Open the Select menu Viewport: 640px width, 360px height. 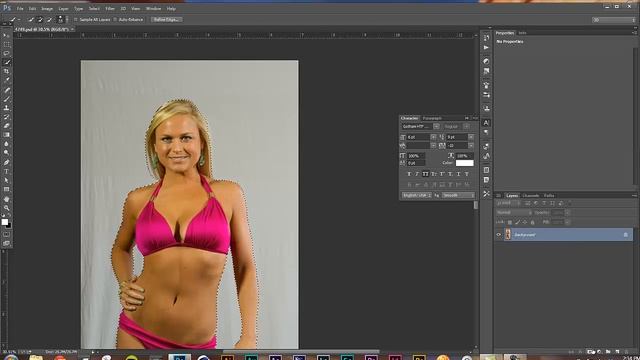click(94, 9)
